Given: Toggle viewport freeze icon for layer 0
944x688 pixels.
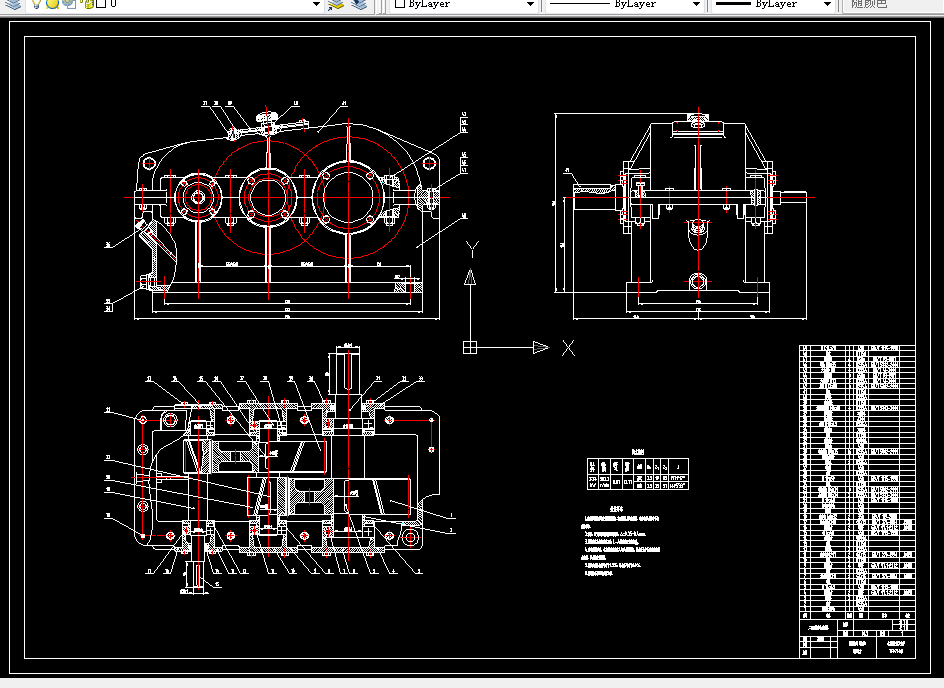Looking at the screenshot, I should coord(70,4).
